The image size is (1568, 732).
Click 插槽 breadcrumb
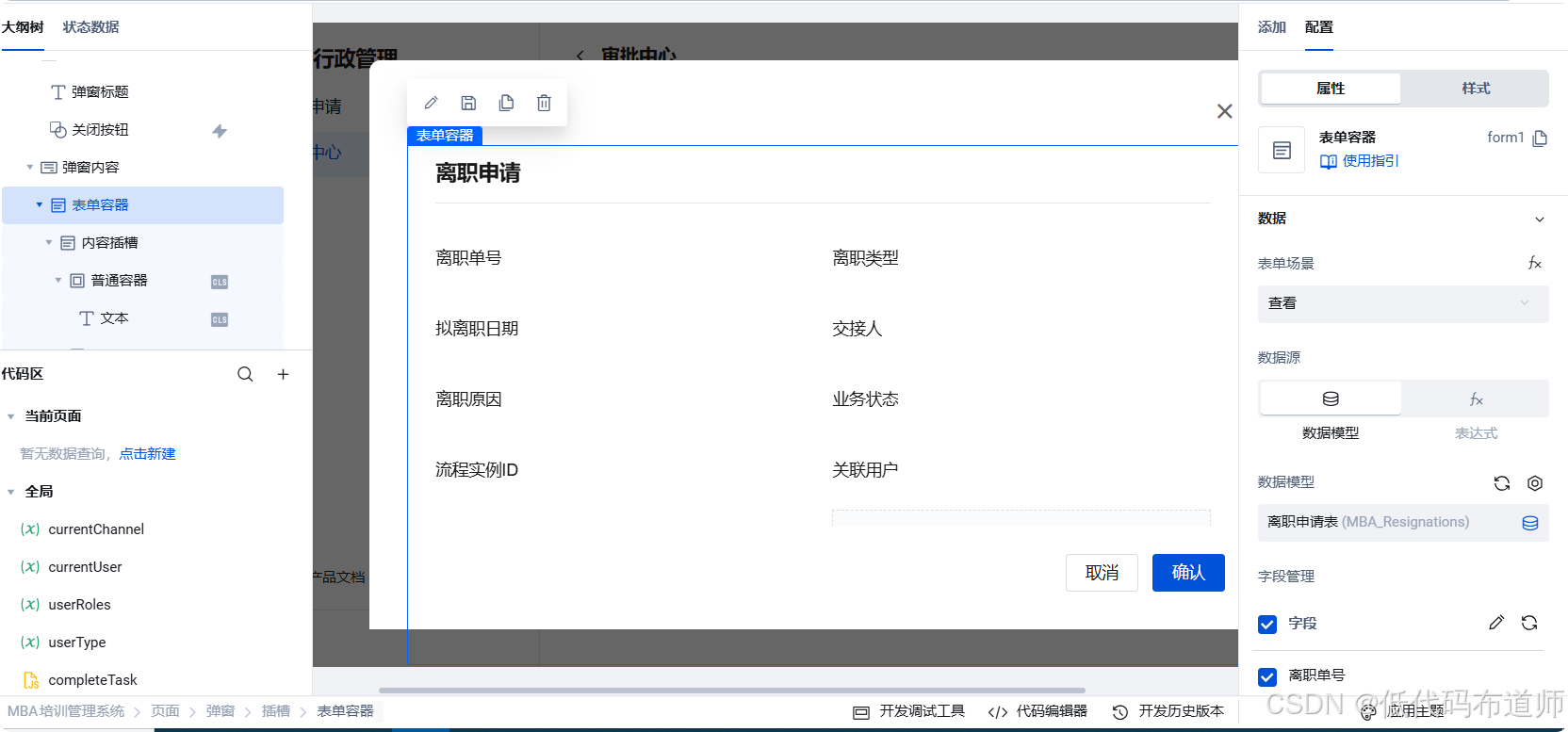point(276,711)
